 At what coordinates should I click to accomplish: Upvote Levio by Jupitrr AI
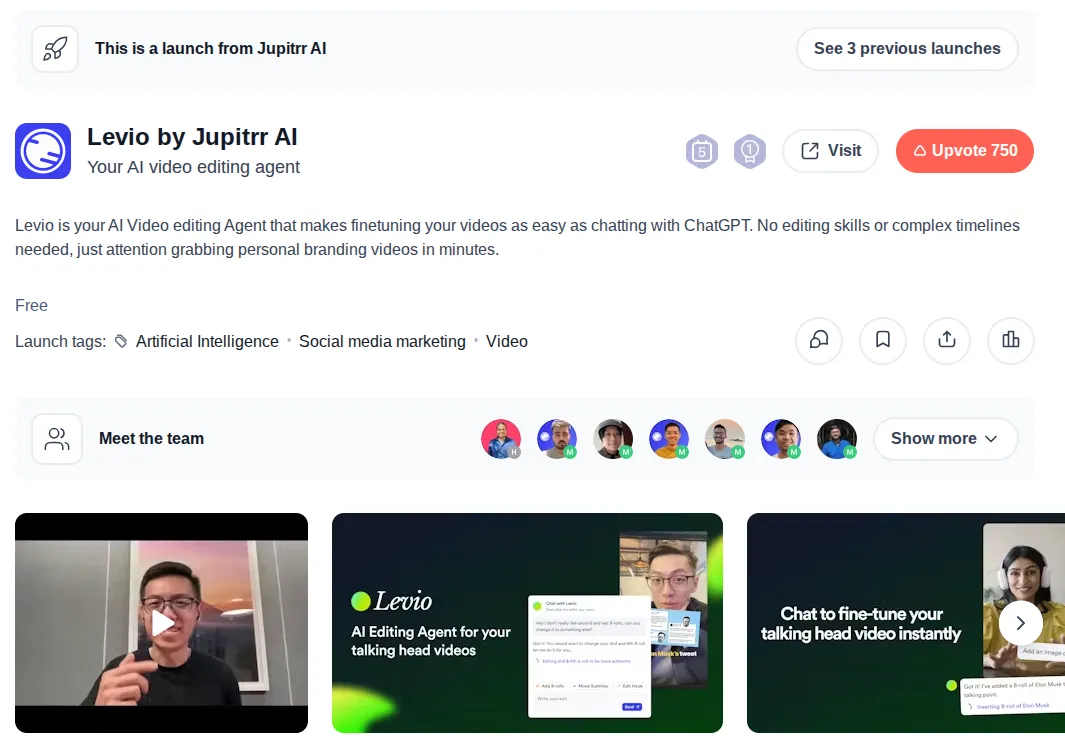tap(964, 151)
